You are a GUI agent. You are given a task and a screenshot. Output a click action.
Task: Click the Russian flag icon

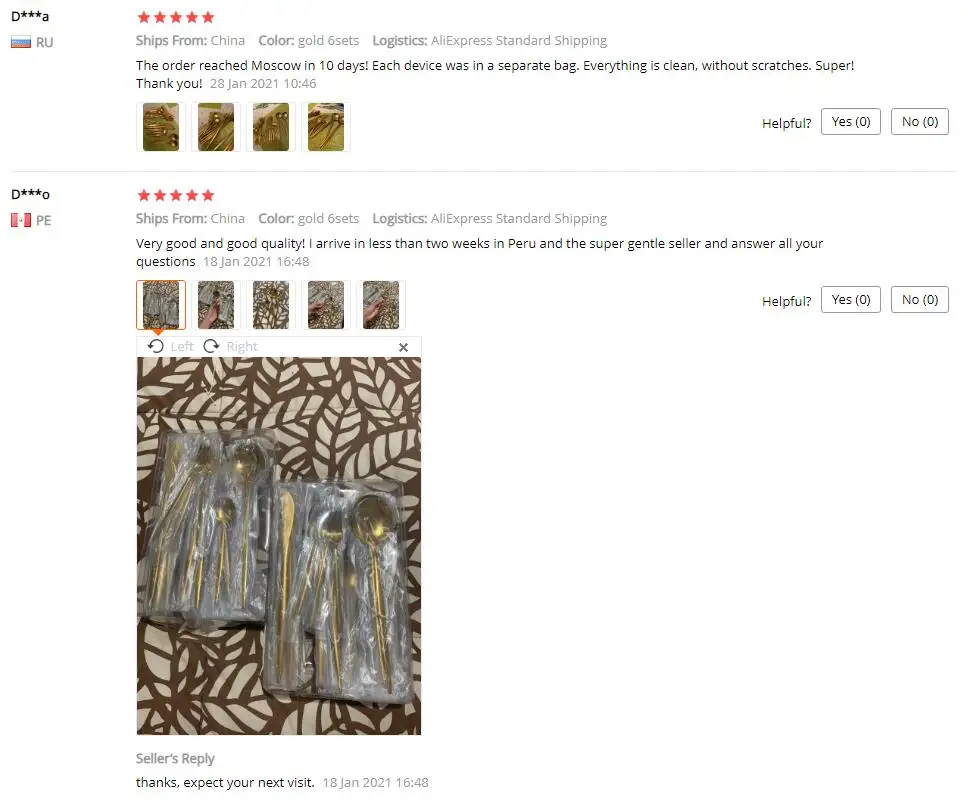[21, 43]
